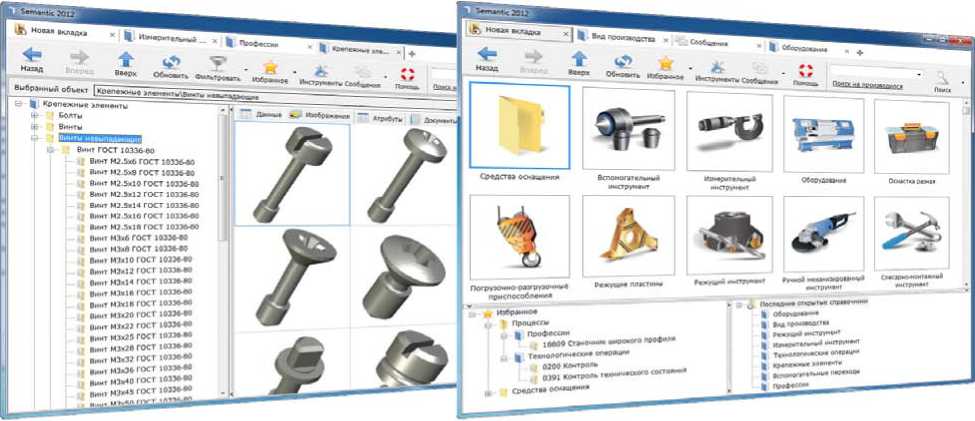Click Сообщения toolbar icon in right window

click(x=759, y=67)
